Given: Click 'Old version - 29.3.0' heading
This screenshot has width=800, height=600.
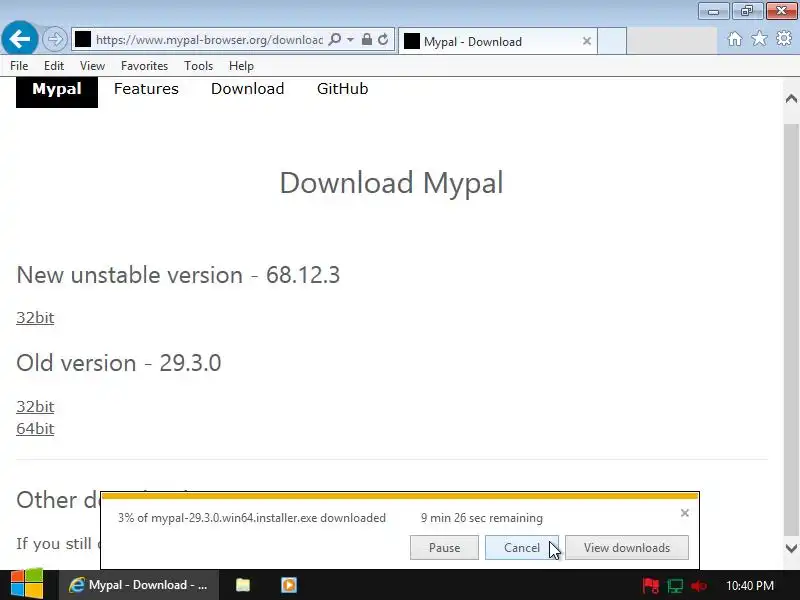Looking at the screenshot, I should click(119, 363).
